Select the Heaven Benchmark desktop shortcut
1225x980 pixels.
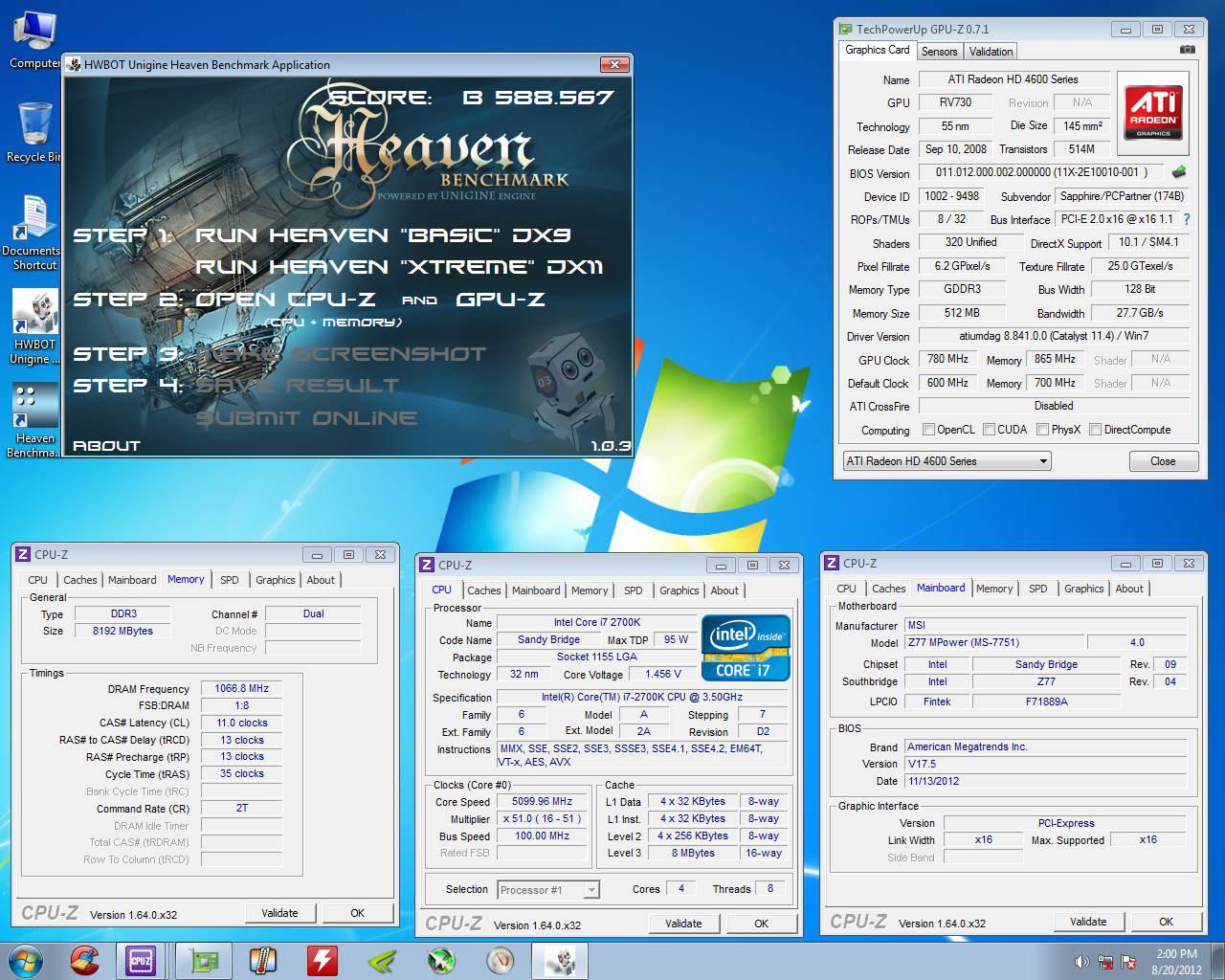click(33, 421)
